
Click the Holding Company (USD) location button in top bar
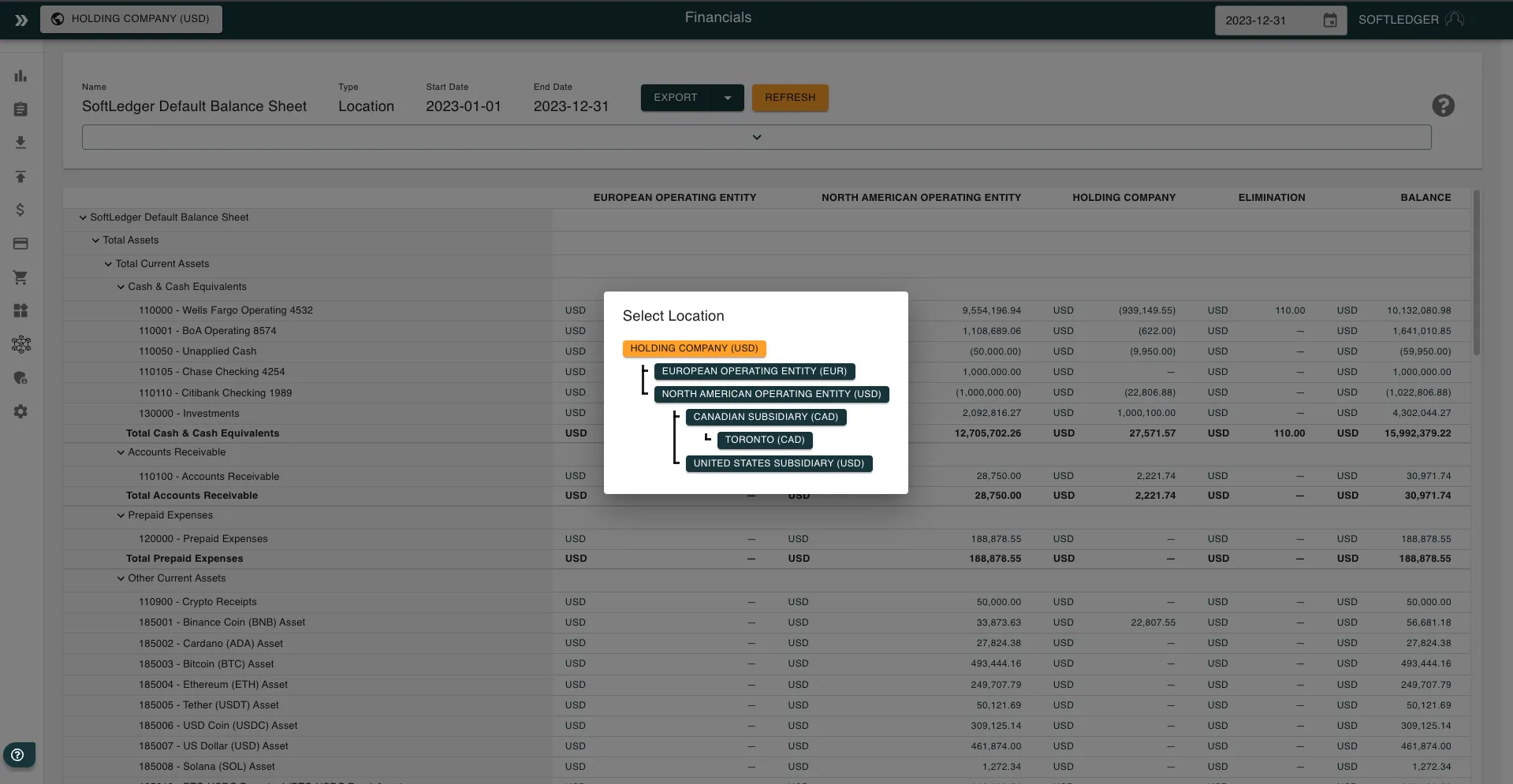click(x=131, y=19)
